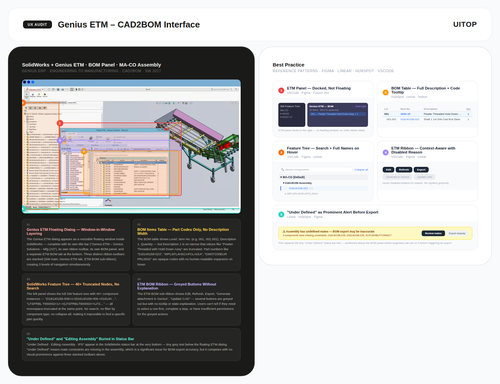The width and height of the screenshot is (500, 384).
Task: Select the 001.001 row in BOM table mockup
Action: coord(427,119)
